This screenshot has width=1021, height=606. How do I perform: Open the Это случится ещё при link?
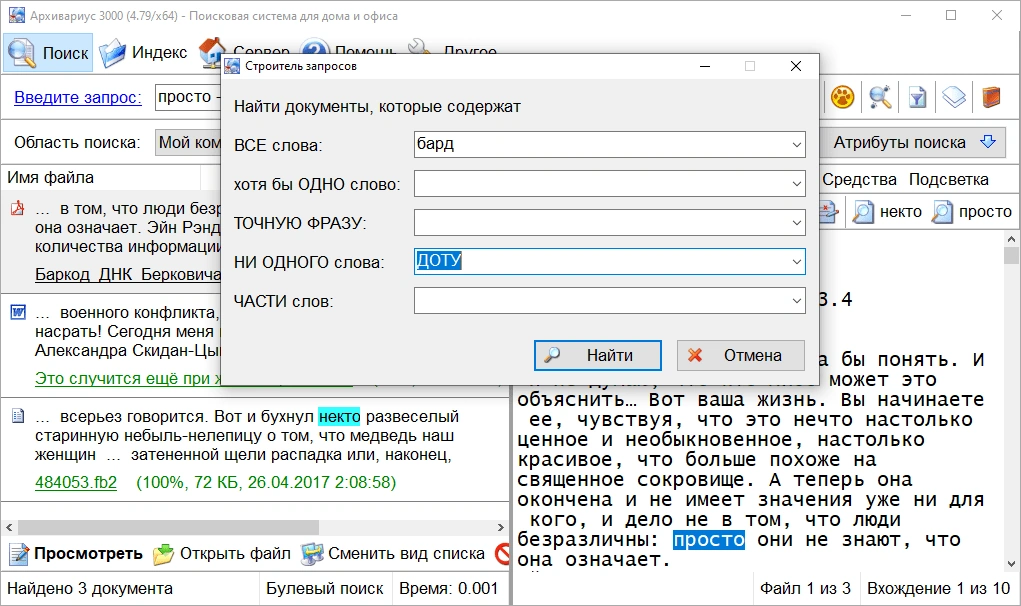pos(128,378)
